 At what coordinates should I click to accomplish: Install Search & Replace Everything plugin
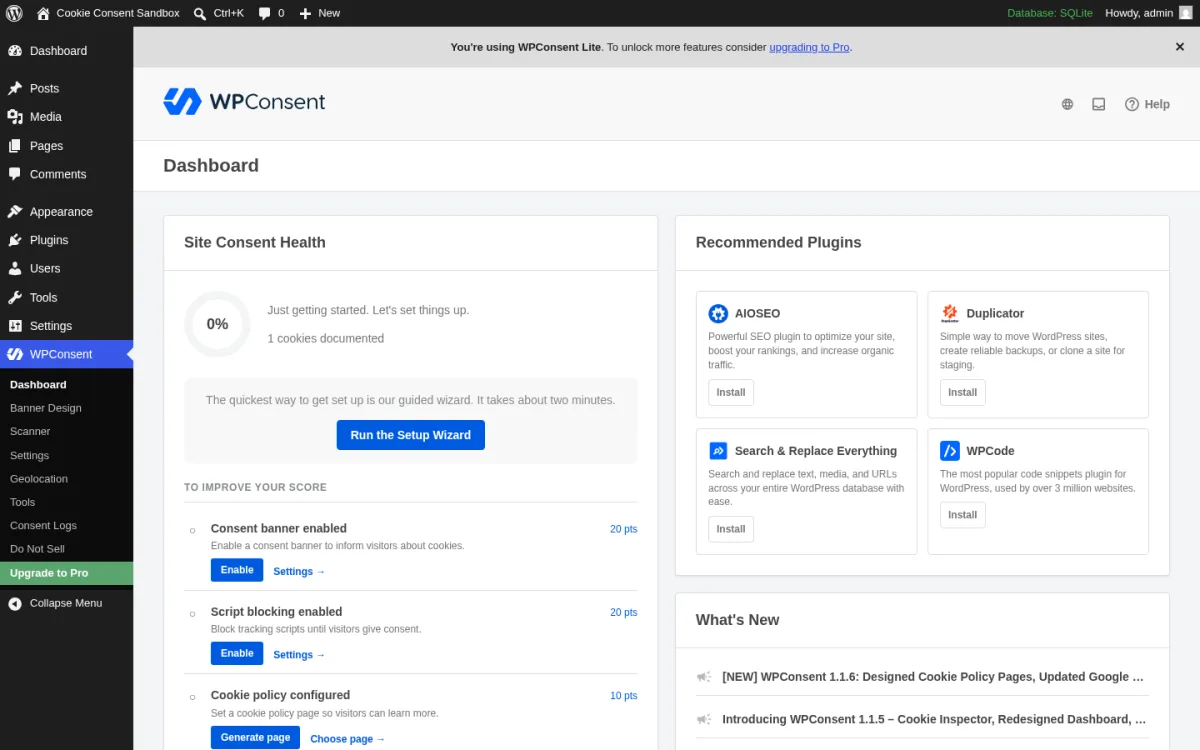731,529
